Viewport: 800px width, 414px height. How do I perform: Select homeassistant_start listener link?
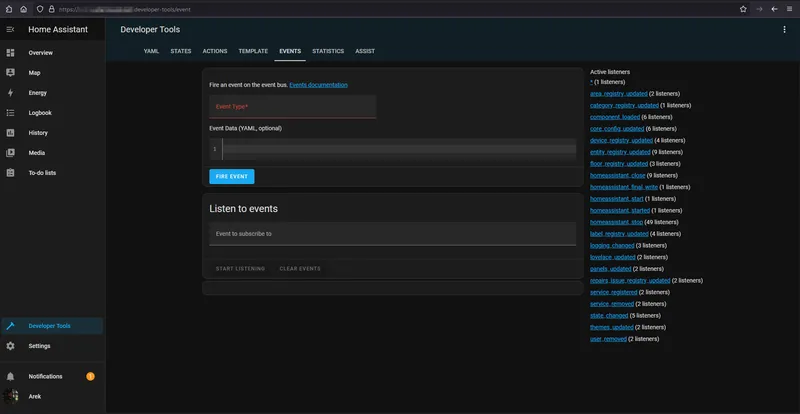(617, 199)
